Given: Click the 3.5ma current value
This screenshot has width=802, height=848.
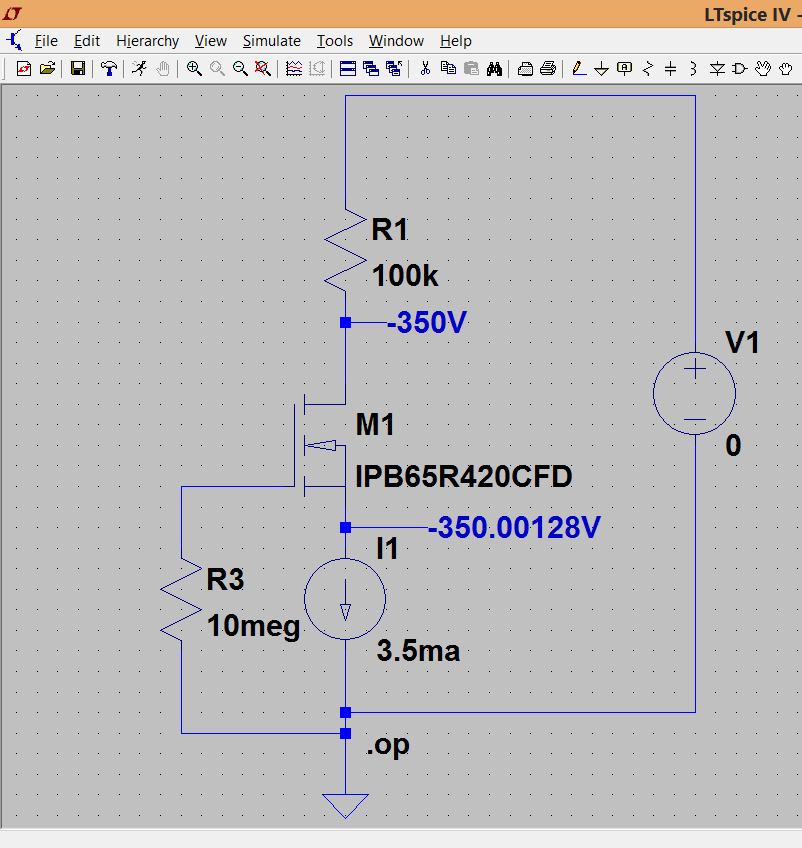Looking at the screenshot, I should (x=418, y=651).
